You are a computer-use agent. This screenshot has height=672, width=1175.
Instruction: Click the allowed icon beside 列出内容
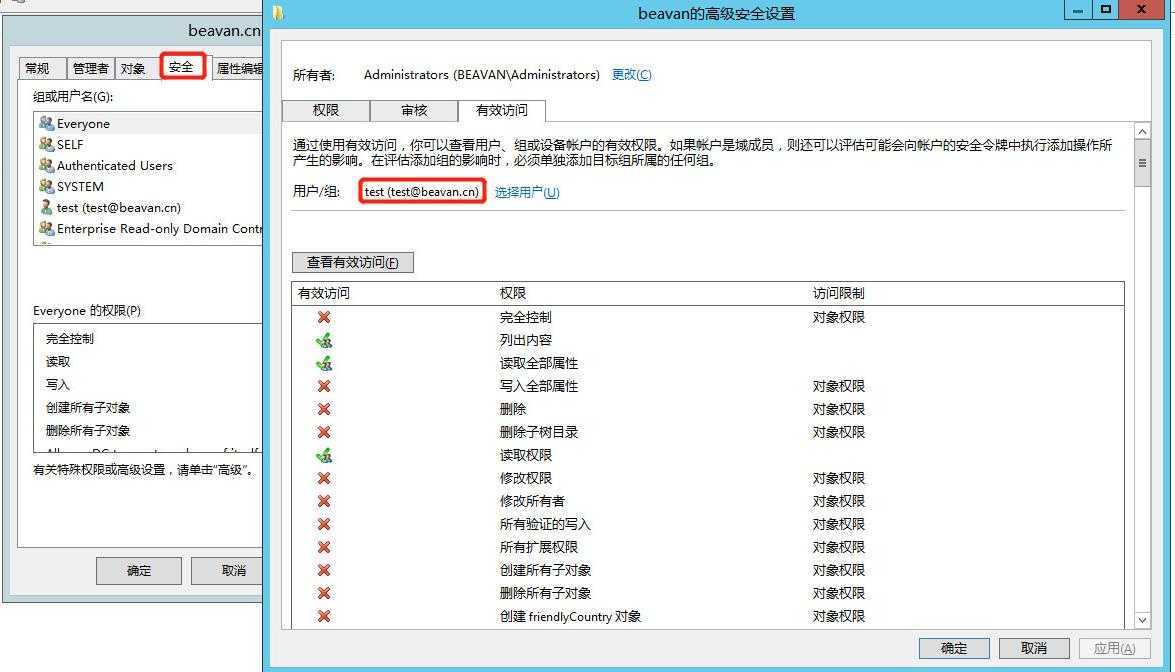point(324,340)
